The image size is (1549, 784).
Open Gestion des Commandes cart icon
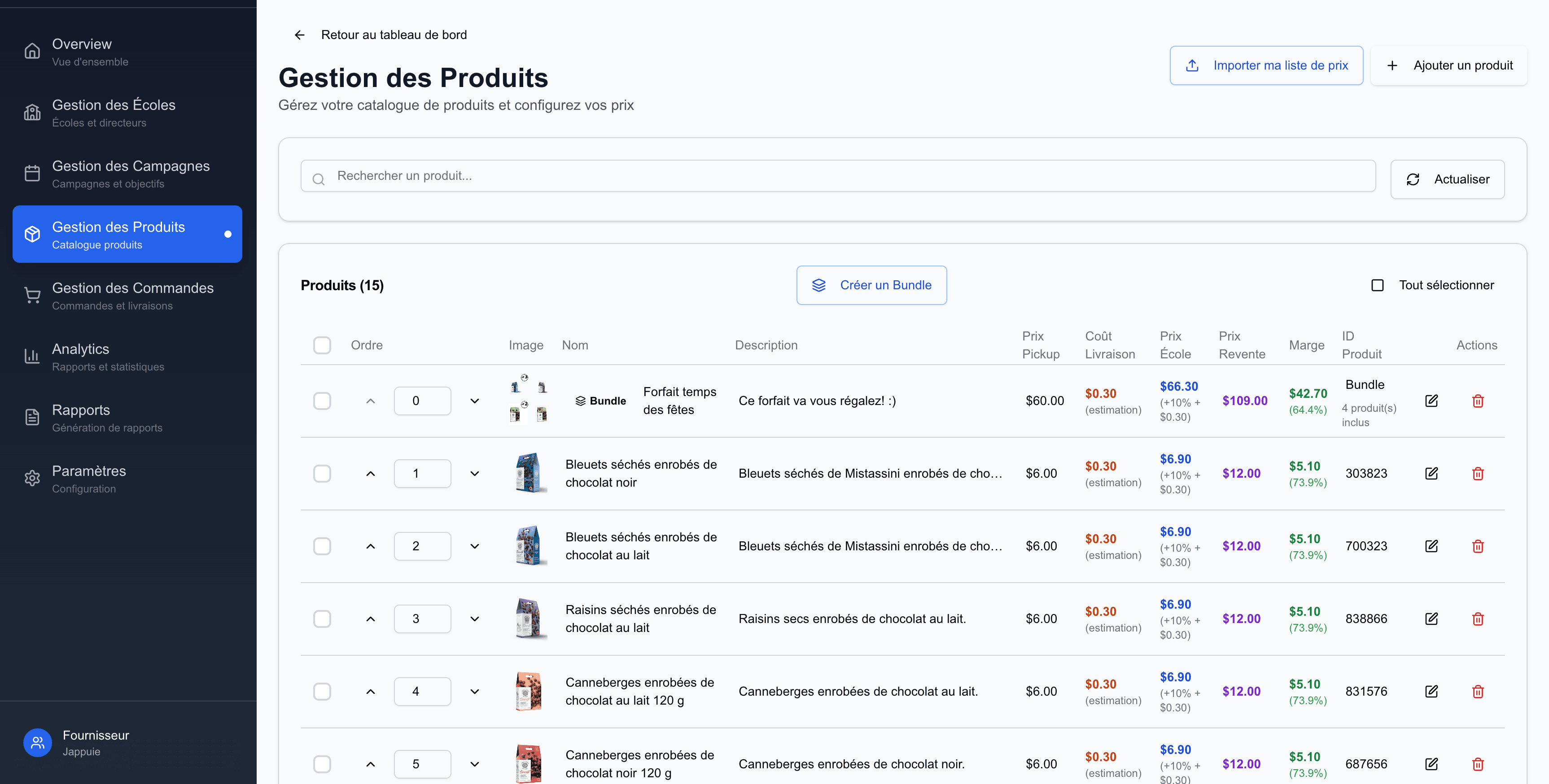pyautogui.click(x=32, y=295)
